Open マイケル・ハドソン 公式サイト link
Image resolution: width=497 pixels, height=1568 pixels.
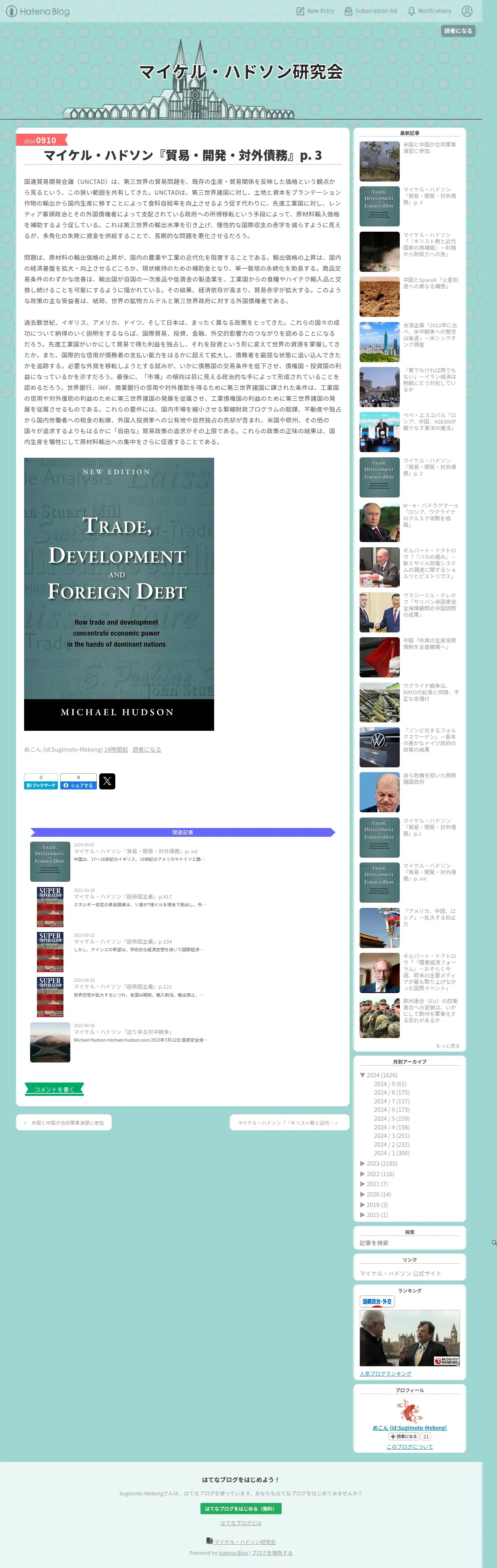400,1273
